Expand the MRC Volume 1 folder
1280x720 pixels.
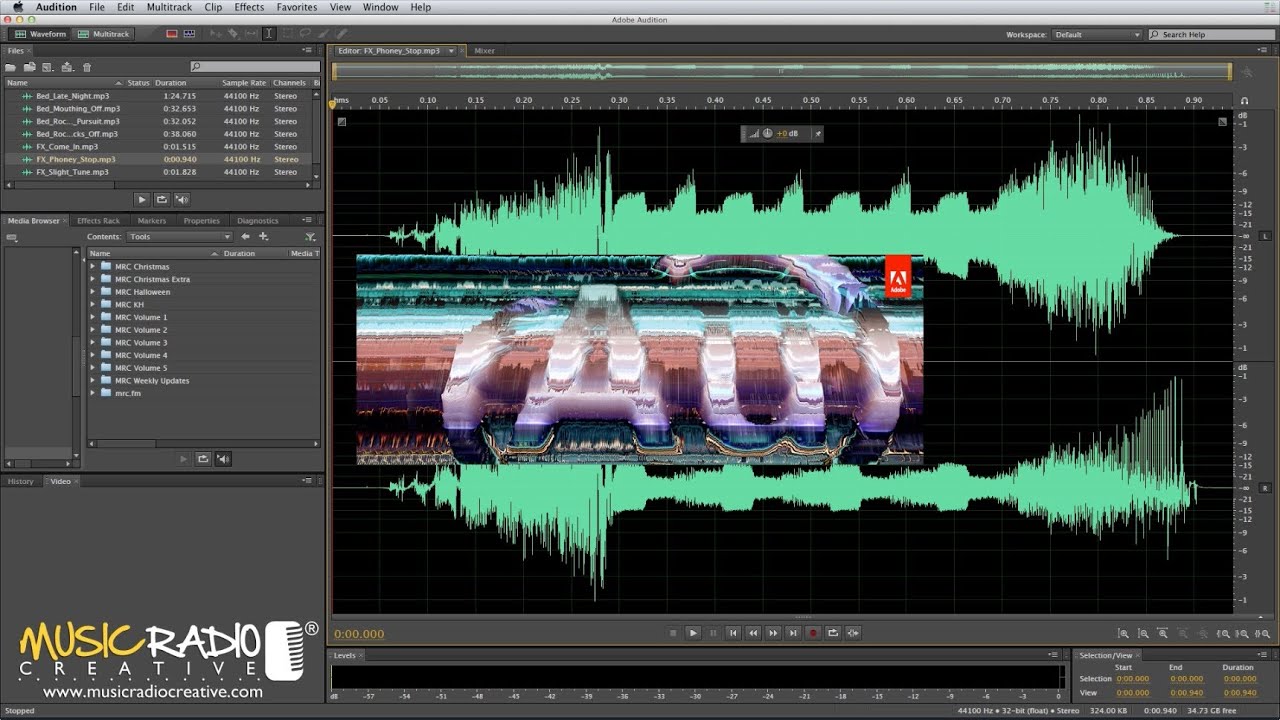point(93,317)
